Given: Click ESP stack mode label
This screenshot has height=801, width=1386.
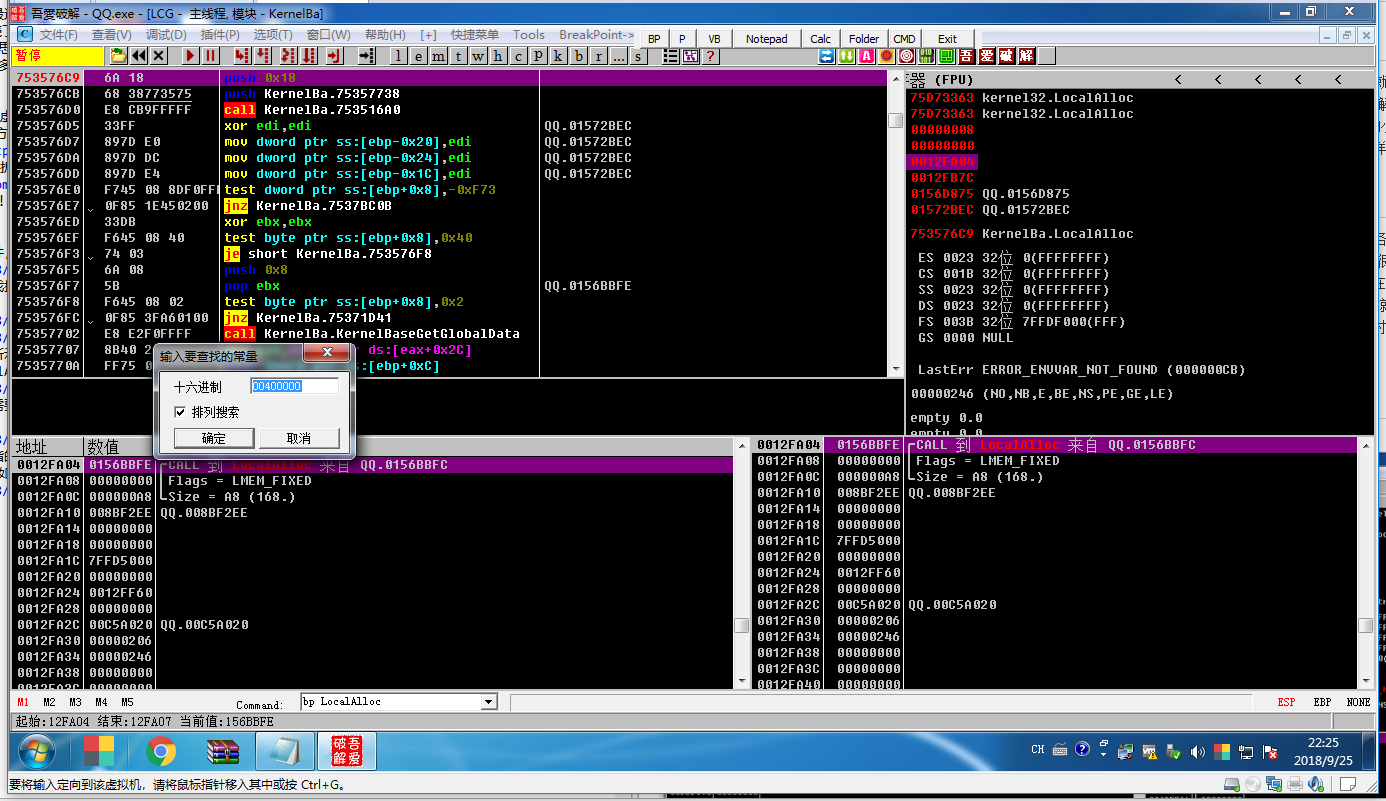Looking at the screenshot, I should (x=1286, y=702).
